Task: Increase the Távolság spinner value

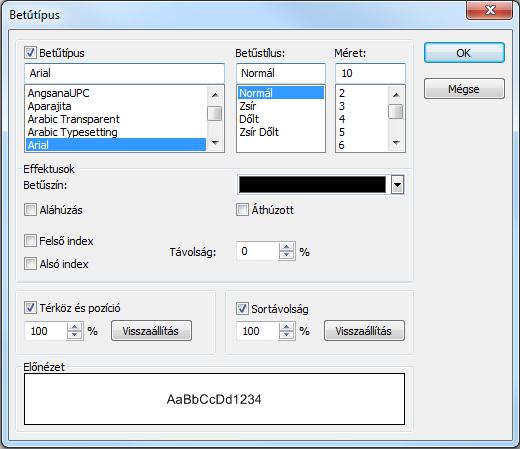Action: [x=286, y=247]
